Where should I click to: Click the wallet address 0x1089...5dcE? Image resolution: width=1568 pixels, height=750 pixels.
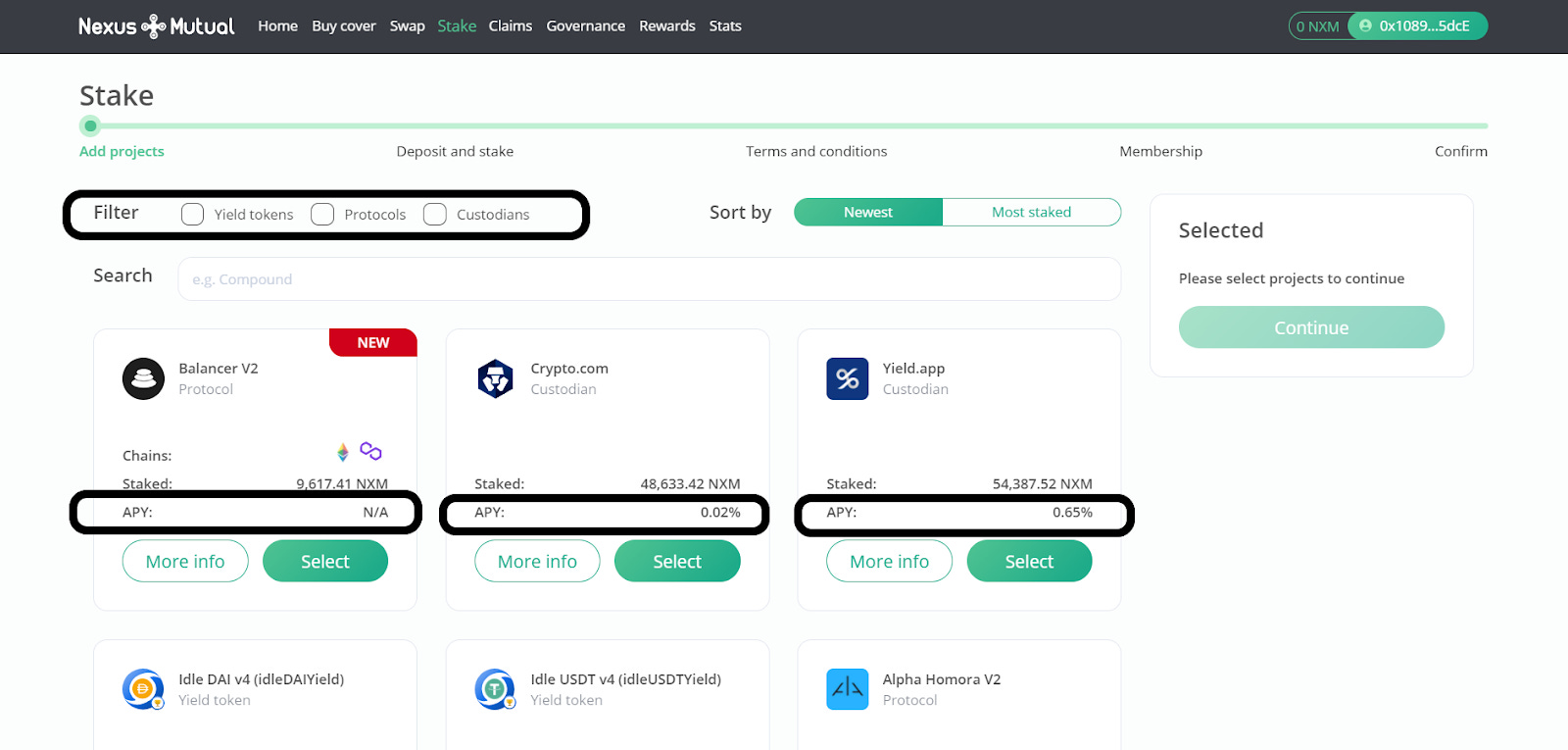(x=1425, y=26)
